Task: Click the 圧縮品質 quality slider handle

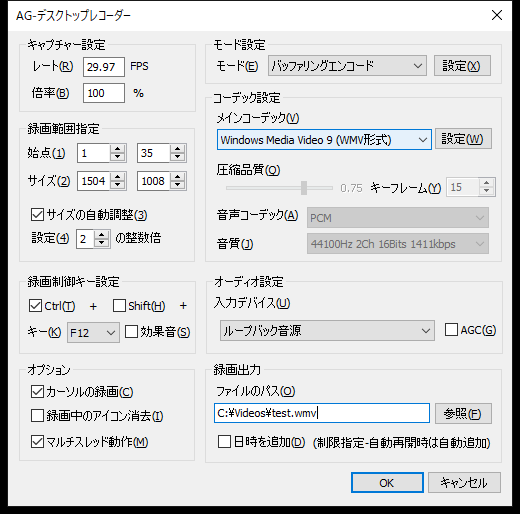Action: pos(304,188)
